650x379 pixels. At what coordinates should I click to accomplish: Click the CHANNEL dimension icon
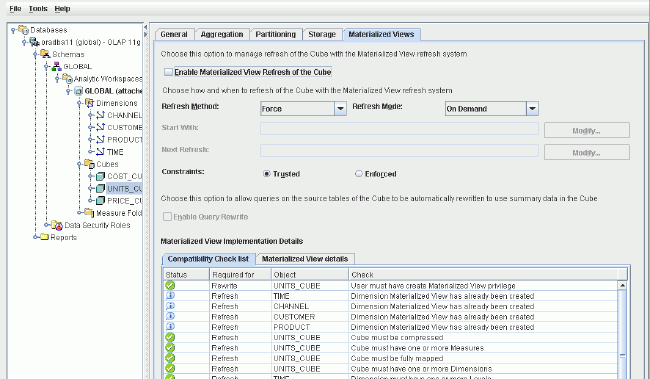pos(100,115)
